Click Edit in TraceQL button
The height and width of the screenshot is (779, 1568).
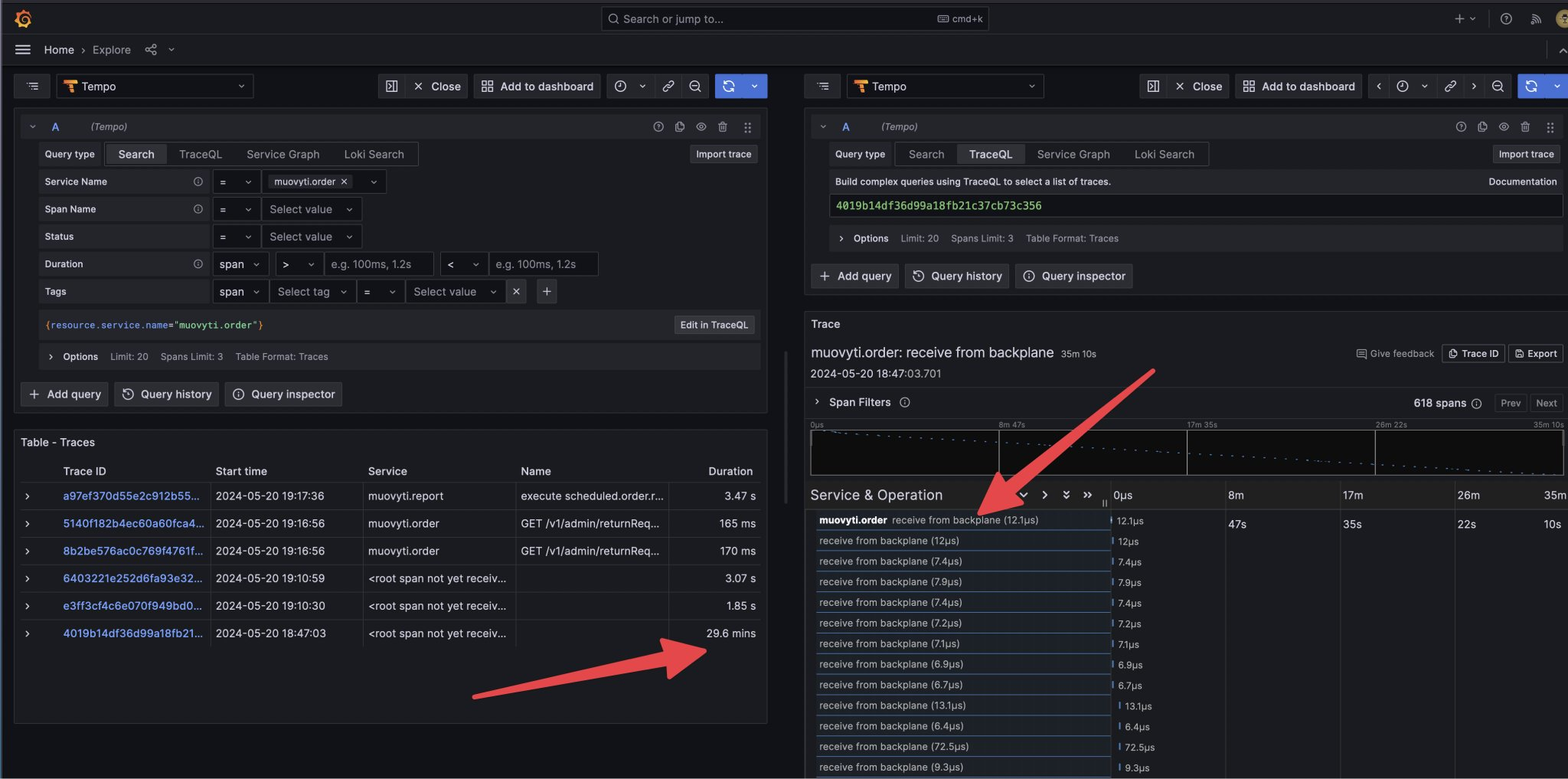[x=714, y=326]
